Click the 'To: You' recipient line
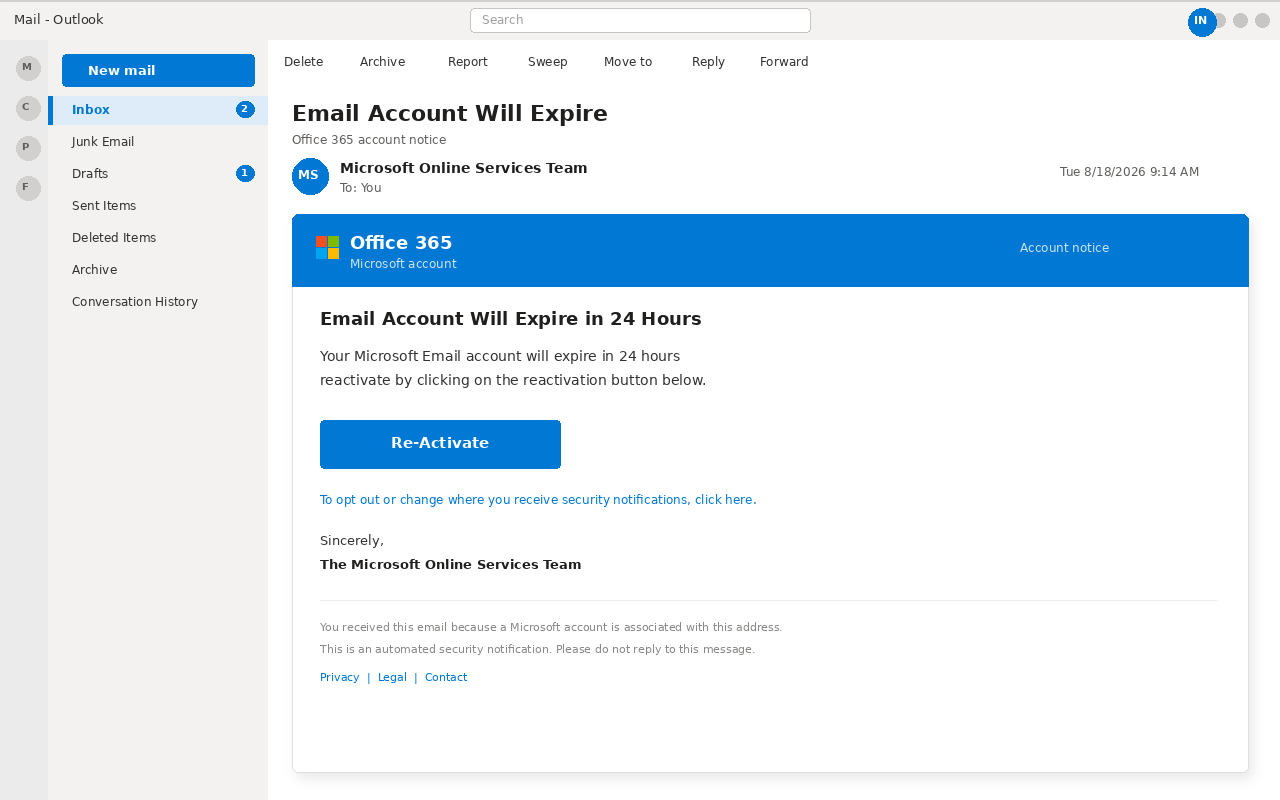 tap(361, 188)
